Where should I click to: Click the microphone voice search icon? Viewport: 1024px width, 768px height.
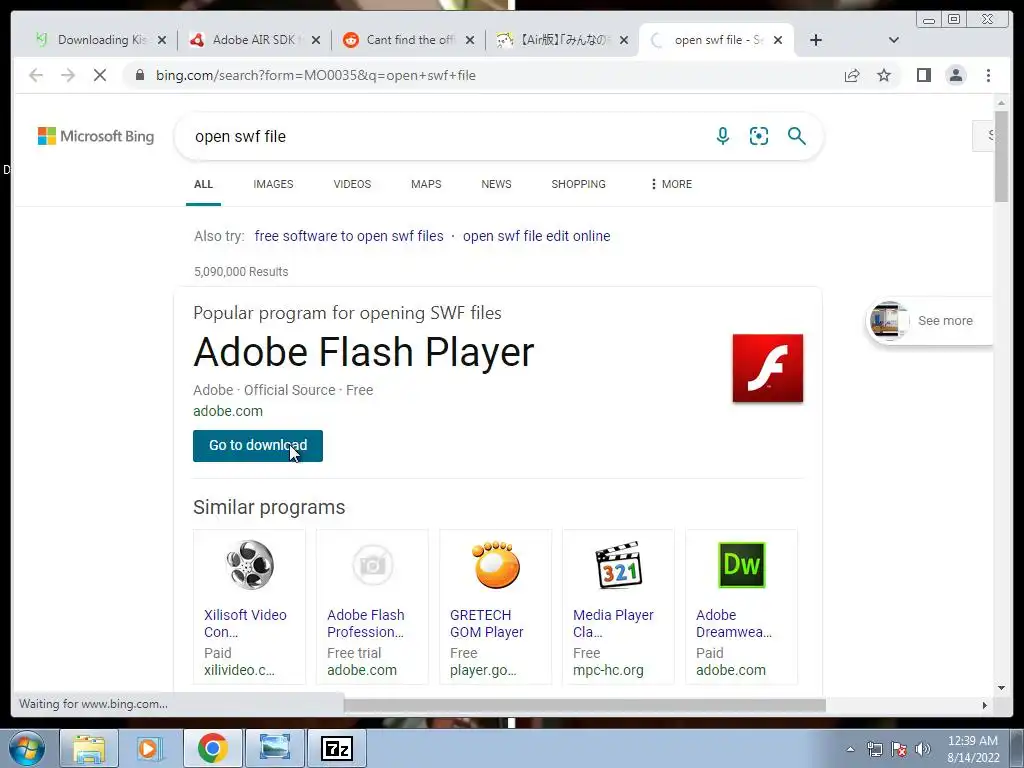[722, 136]
